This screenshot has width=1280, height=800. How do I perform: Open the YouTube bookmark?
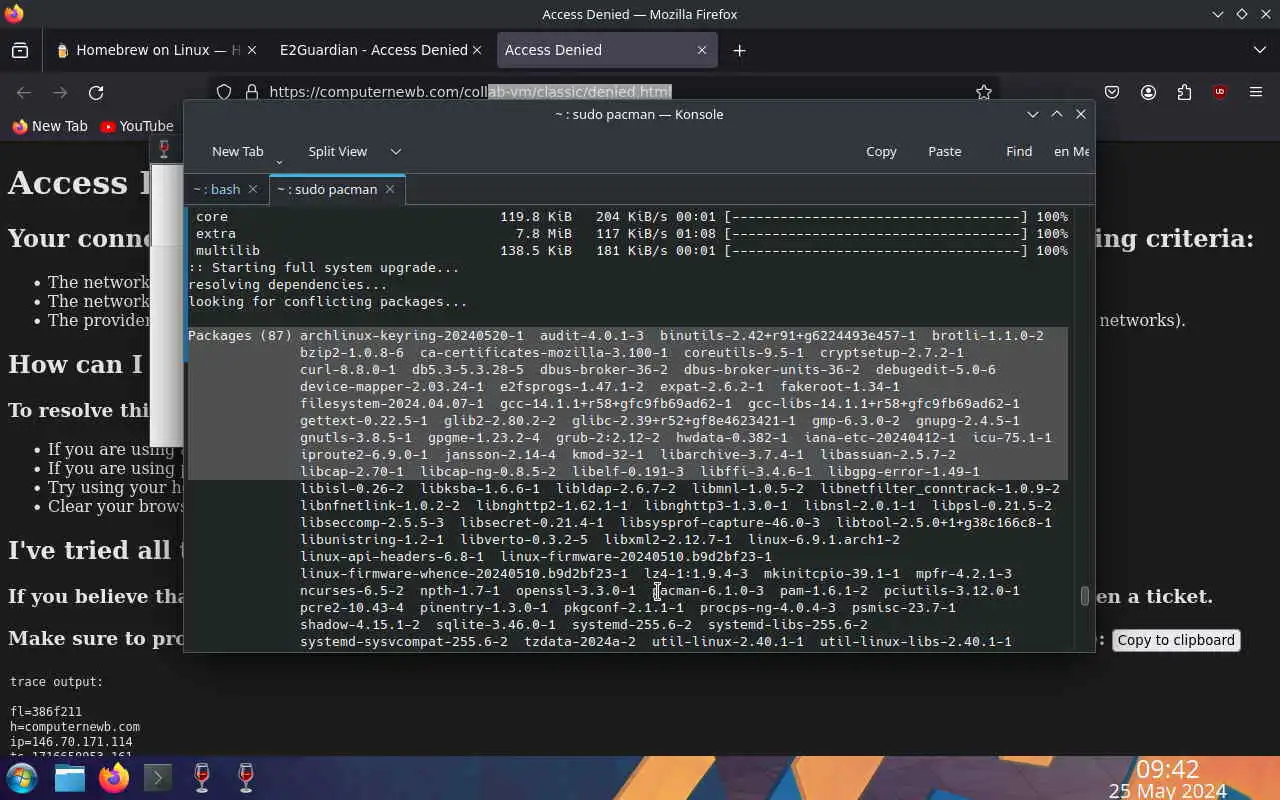137,126
